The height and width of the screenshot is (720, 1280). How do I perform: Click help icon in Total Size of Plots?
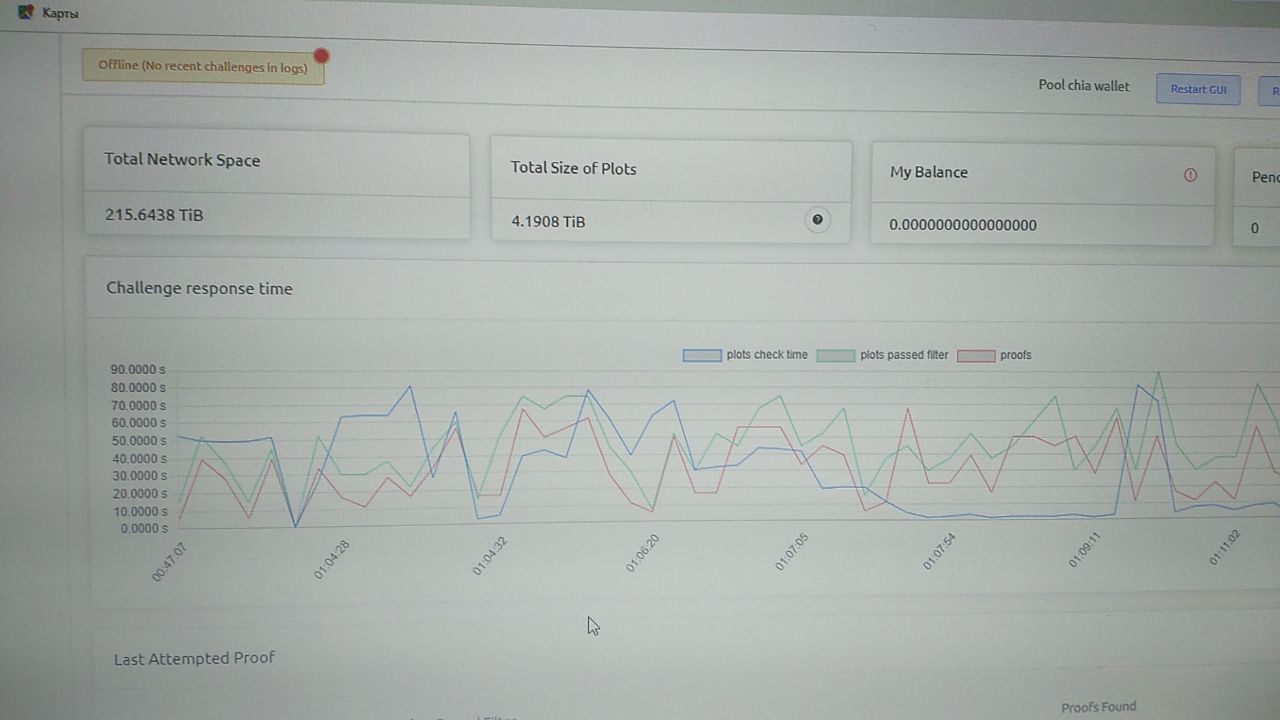[817, 220]
